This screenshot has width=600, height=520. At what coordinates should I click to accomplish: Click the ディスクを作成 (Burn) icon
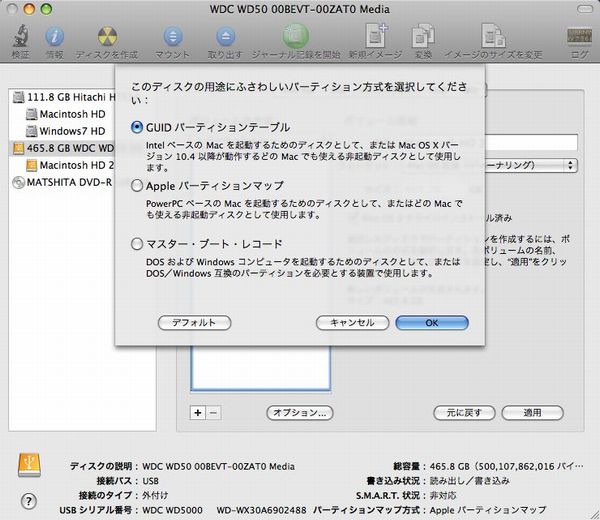pos(107,37)
